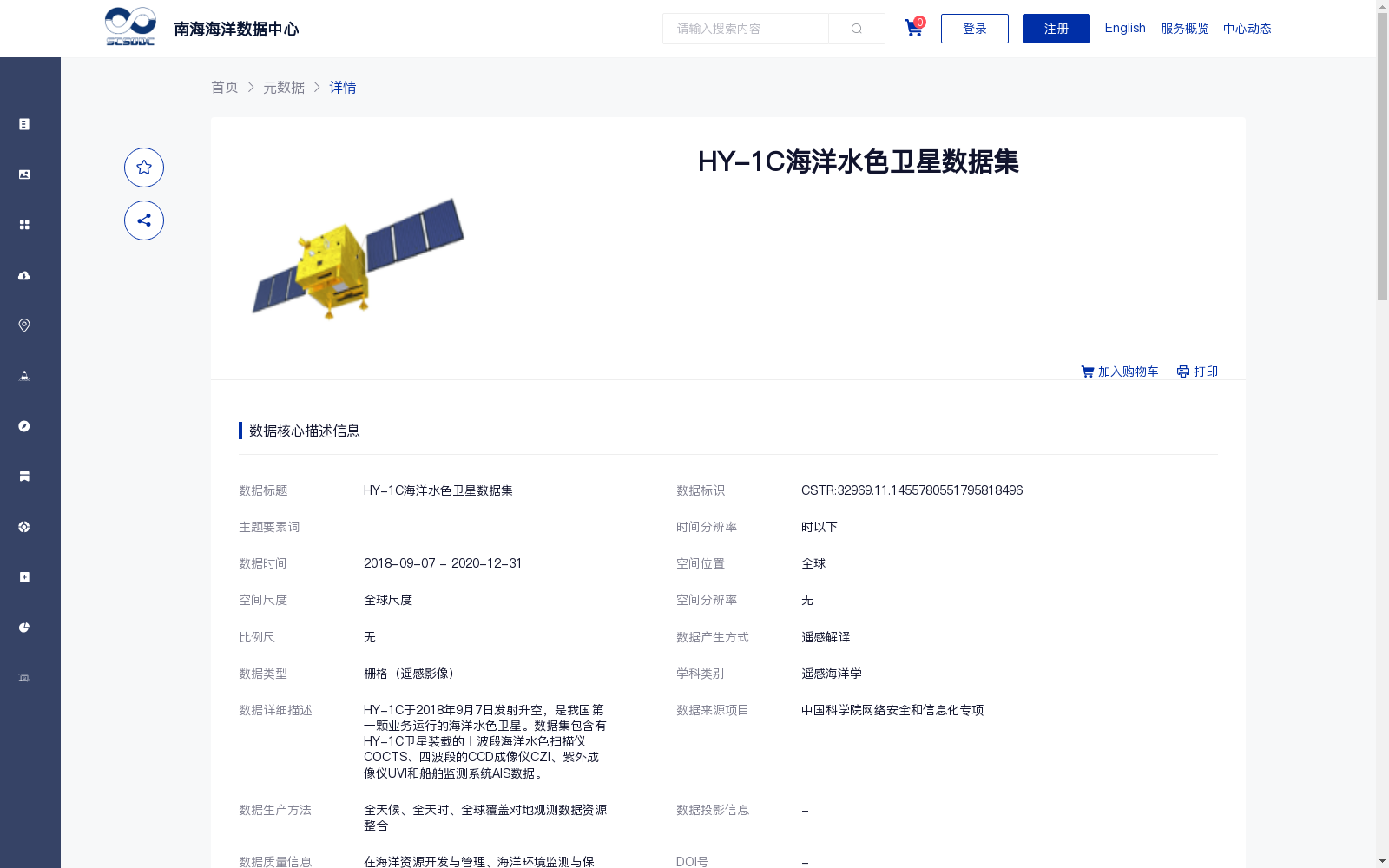Click the DOI号 field label
Viewport: 1389px width, 868px height.
pos(692,862)
